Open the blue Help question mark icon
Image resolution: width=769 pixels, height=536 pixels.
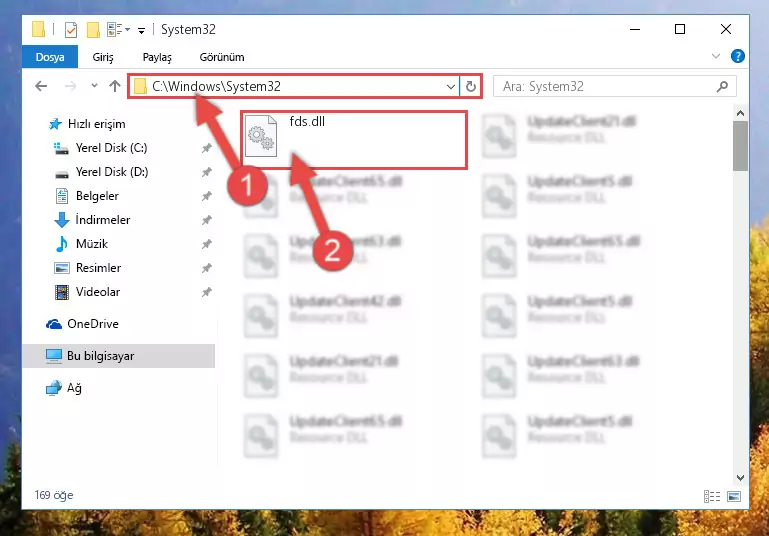[737, 56]
